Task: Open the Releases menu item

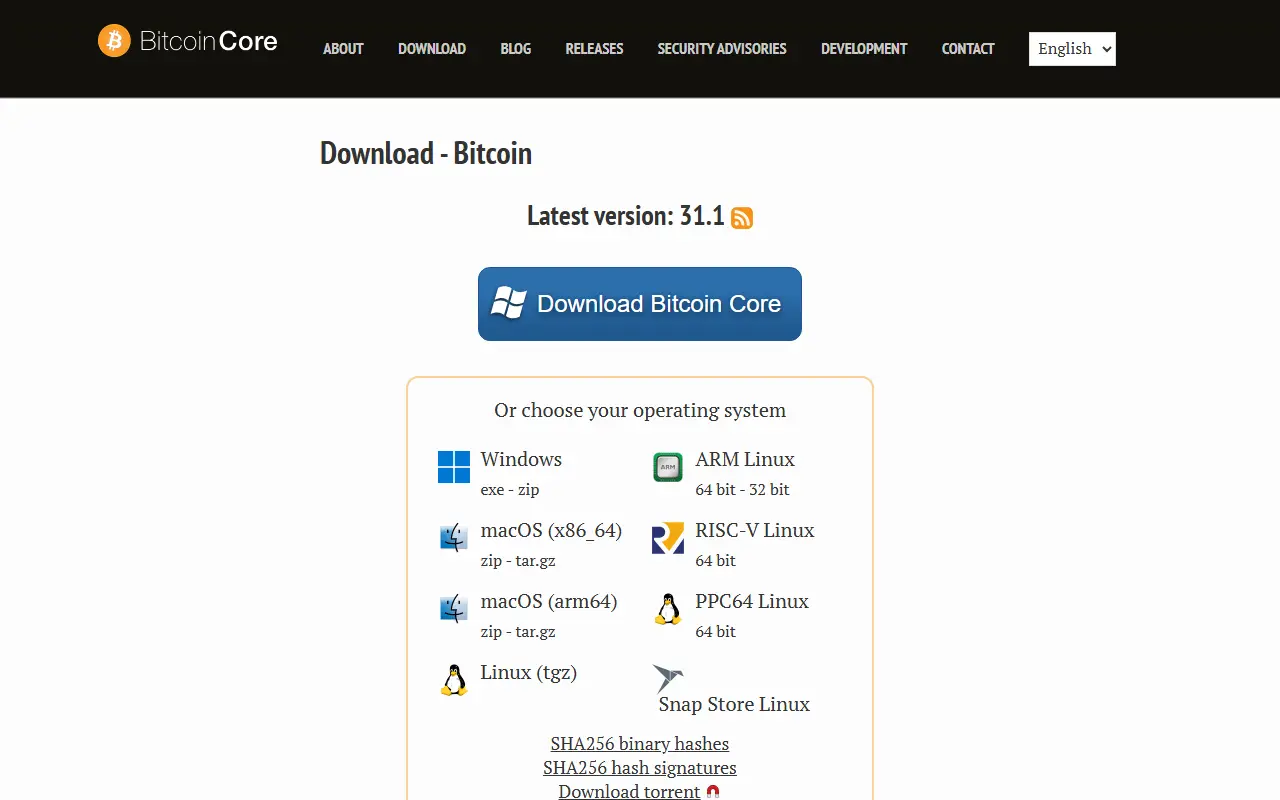Action: [x=594, y=49]
